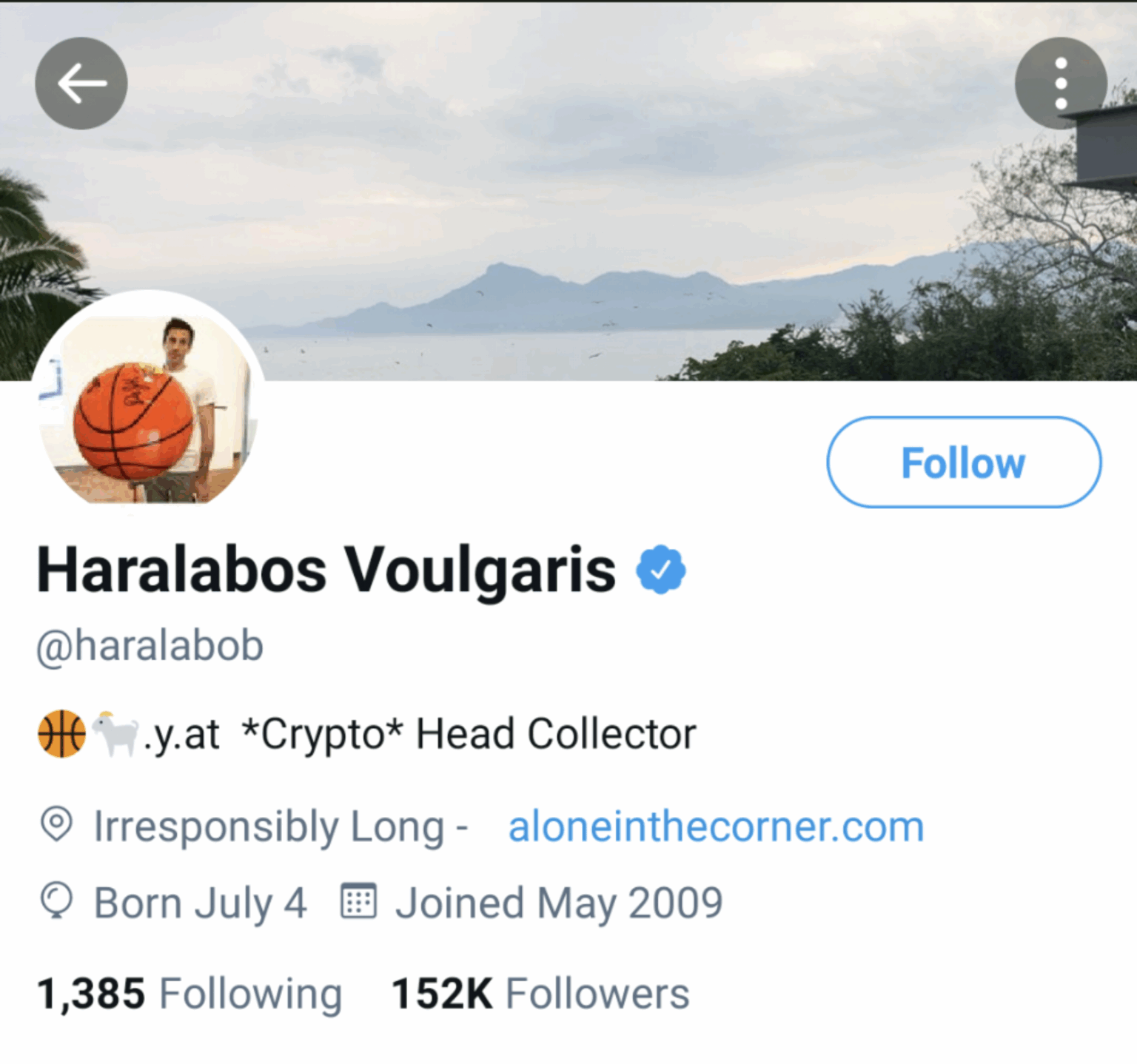Open the three-dot overflow menu
The width and height of the screenshot is (1137, 1064).
[1060, 84]
